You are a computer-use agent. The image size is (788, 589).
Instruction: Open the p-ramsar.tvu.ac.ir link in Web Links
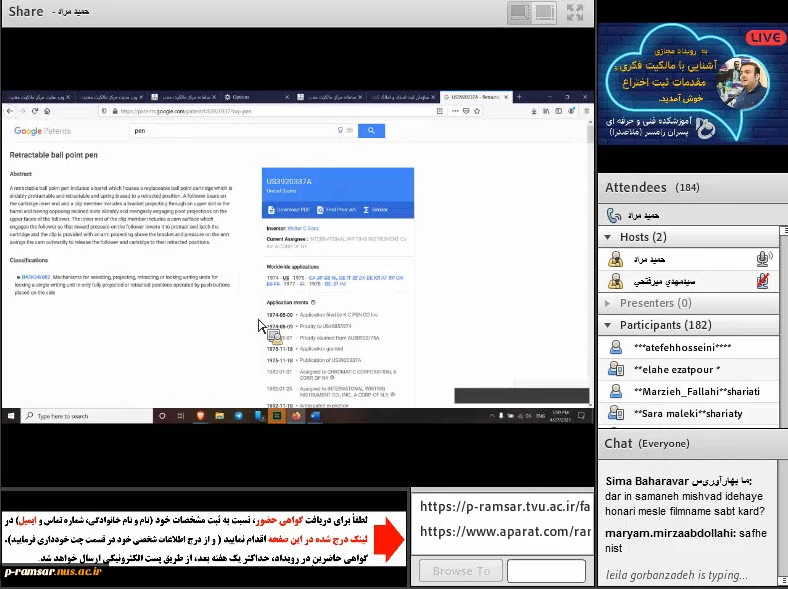click(505, 507)
